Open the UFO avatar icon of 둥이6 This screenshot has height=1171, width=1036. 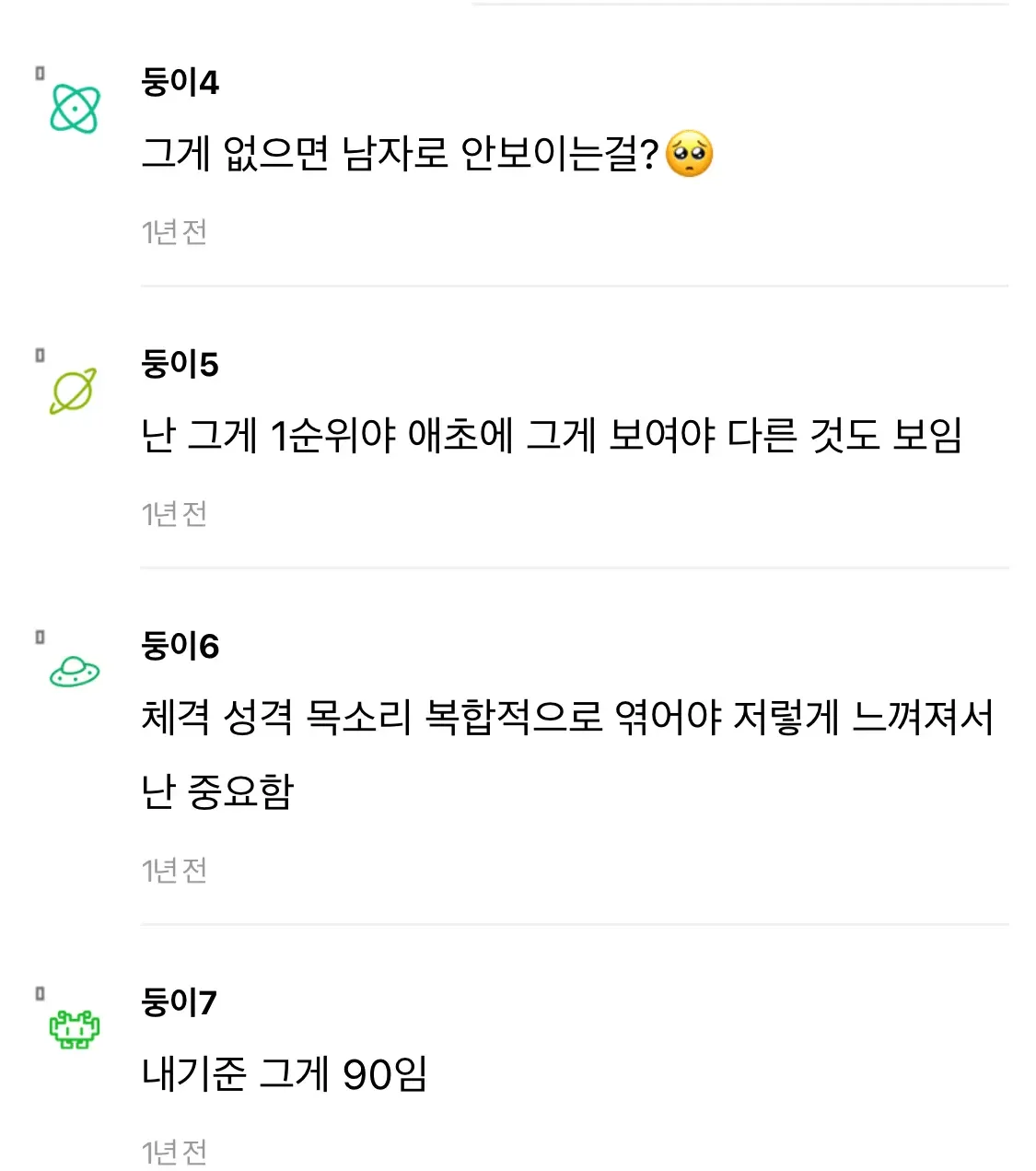74,672
